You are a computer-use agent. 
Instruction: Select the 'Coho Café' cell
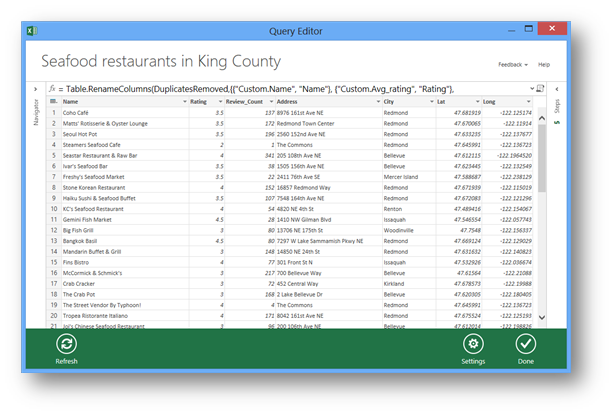click(125, 113)
